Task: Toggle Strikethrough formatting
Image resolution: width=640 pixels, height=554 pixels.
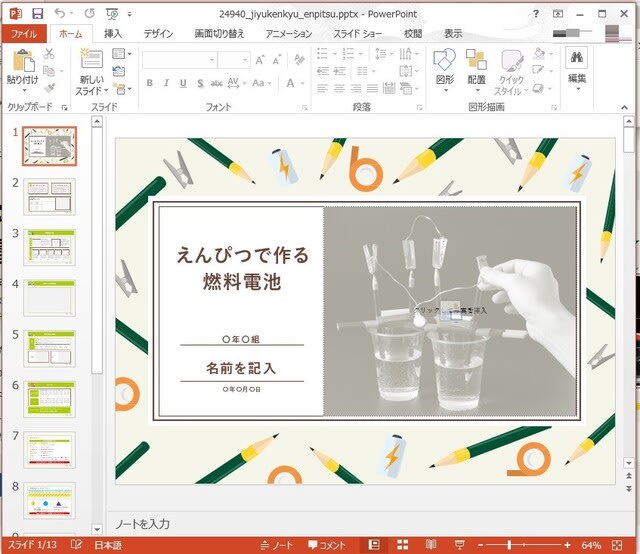Action: 216,83
